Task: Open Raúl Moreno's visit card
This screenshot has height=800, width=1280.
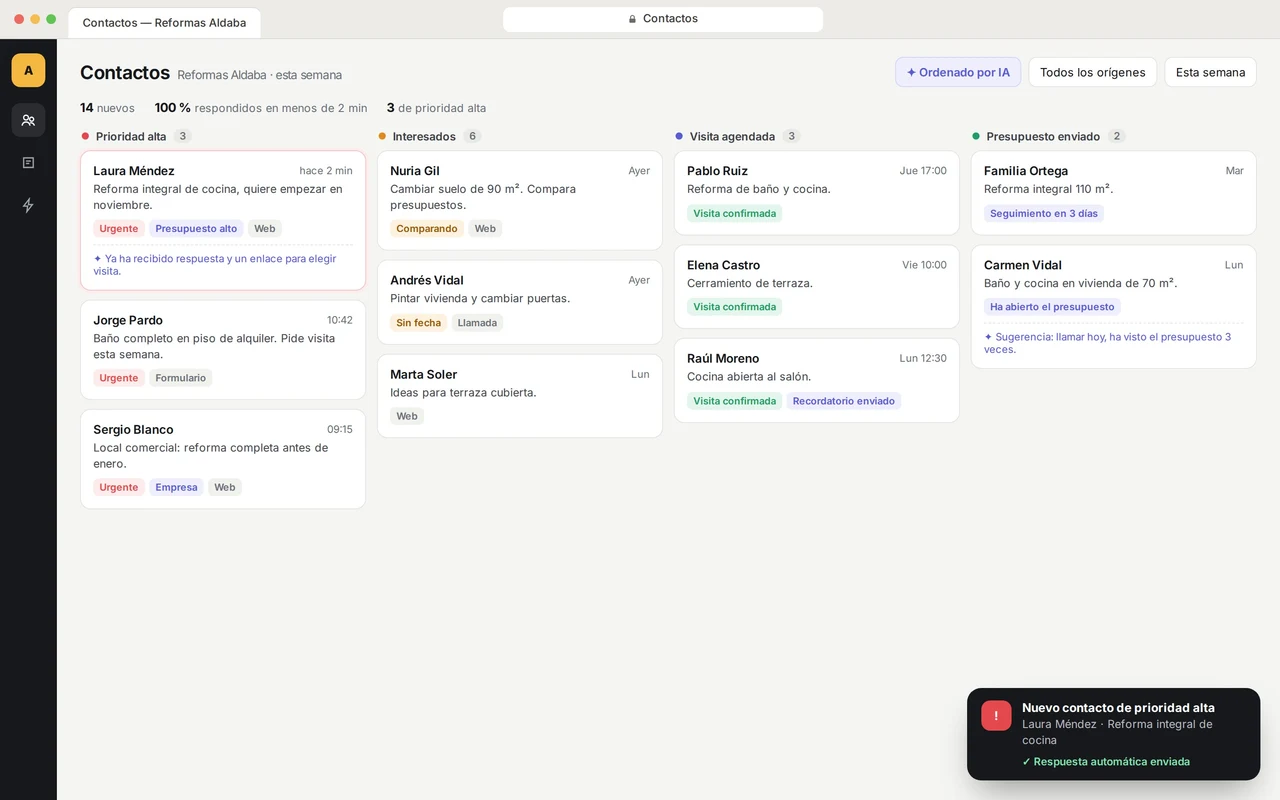Action: pyautogui.click(x=817, y=380)
